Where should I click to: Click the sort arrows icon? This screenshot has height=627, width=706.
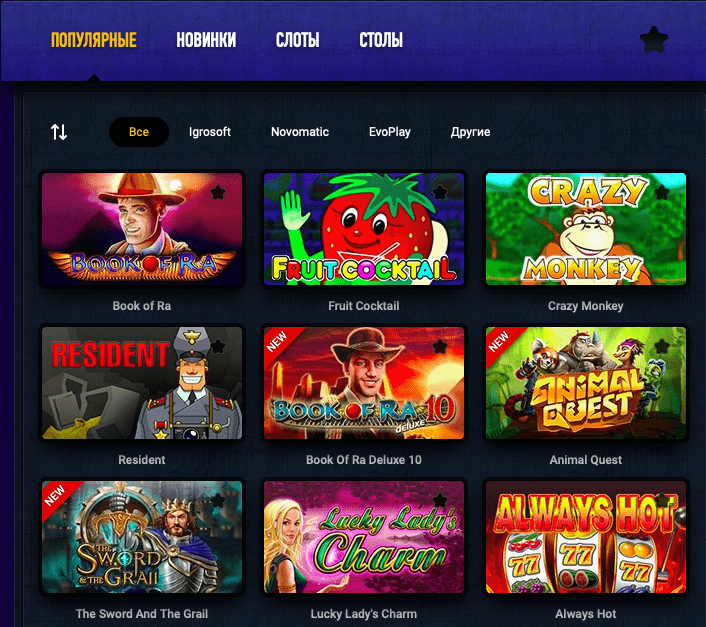[x=59, y=132]
